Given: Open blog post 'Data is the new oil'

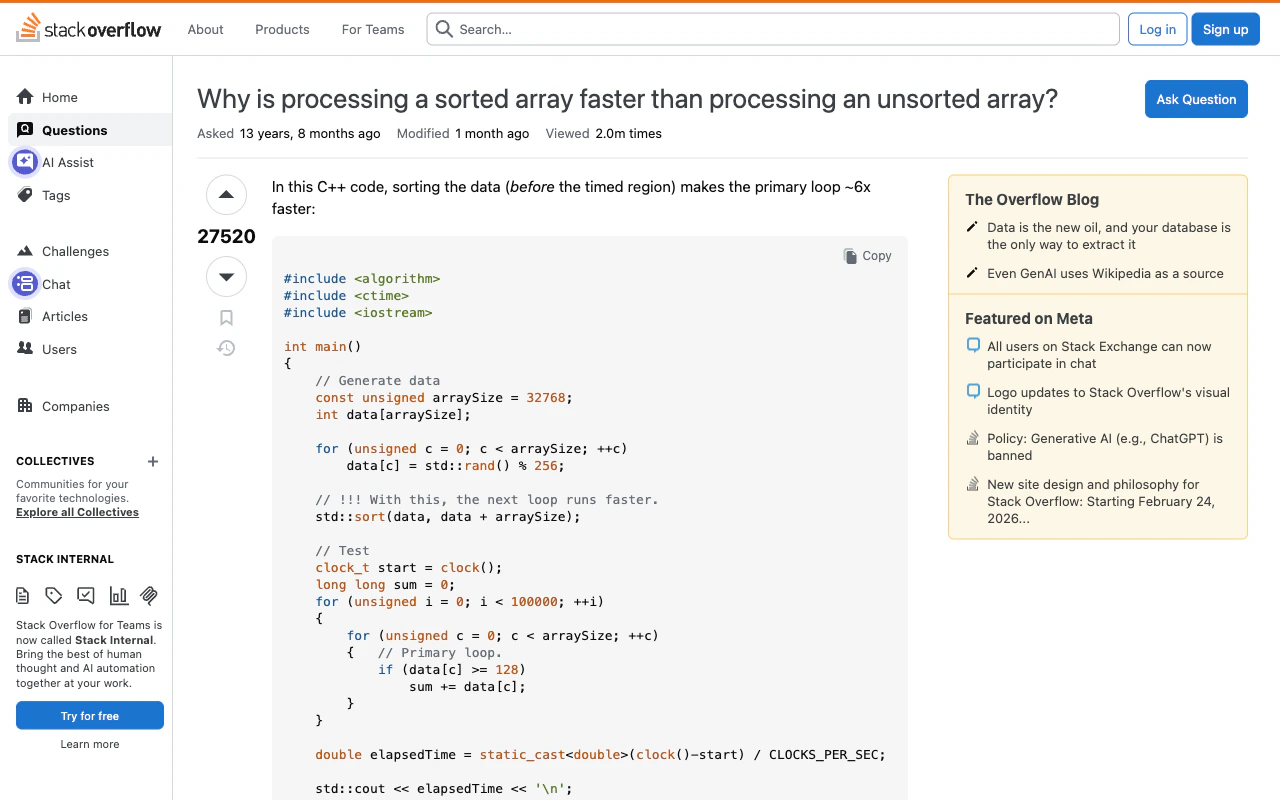Looking at the screenshot, I should (1109, 236).
